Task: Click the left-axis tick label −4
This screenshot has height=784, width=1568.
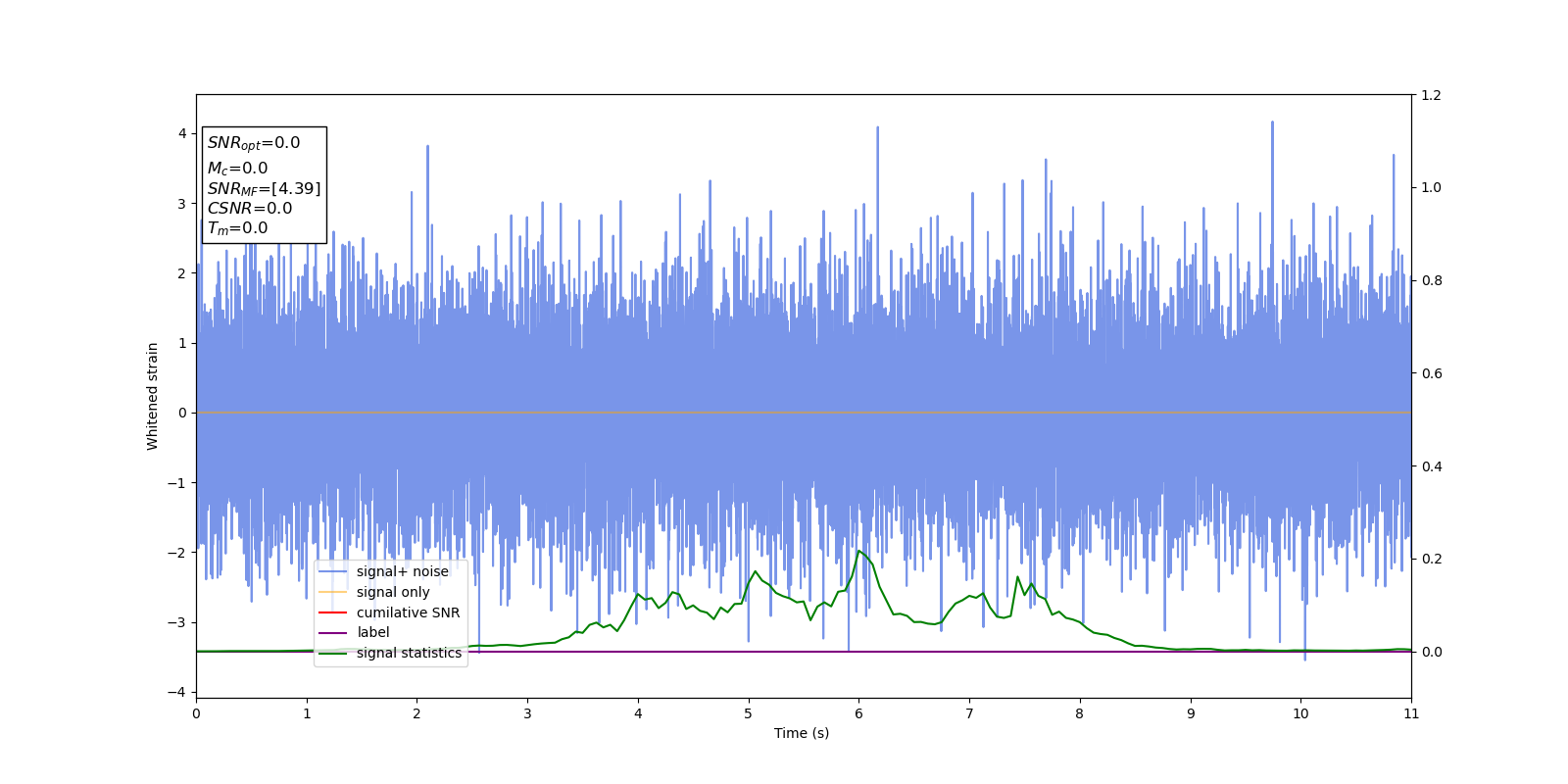Action: pyautogui.click(x=175, y=692)
